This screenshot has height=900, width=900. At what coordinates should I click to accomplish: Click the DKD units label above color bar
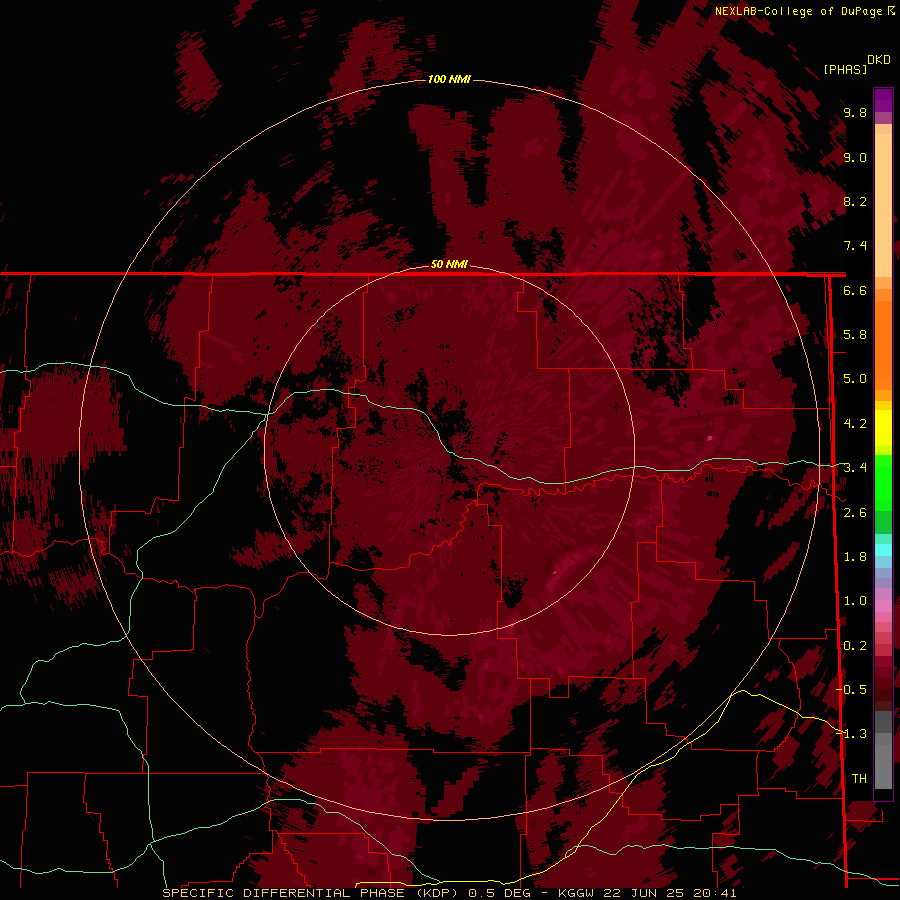pos(879,60)
